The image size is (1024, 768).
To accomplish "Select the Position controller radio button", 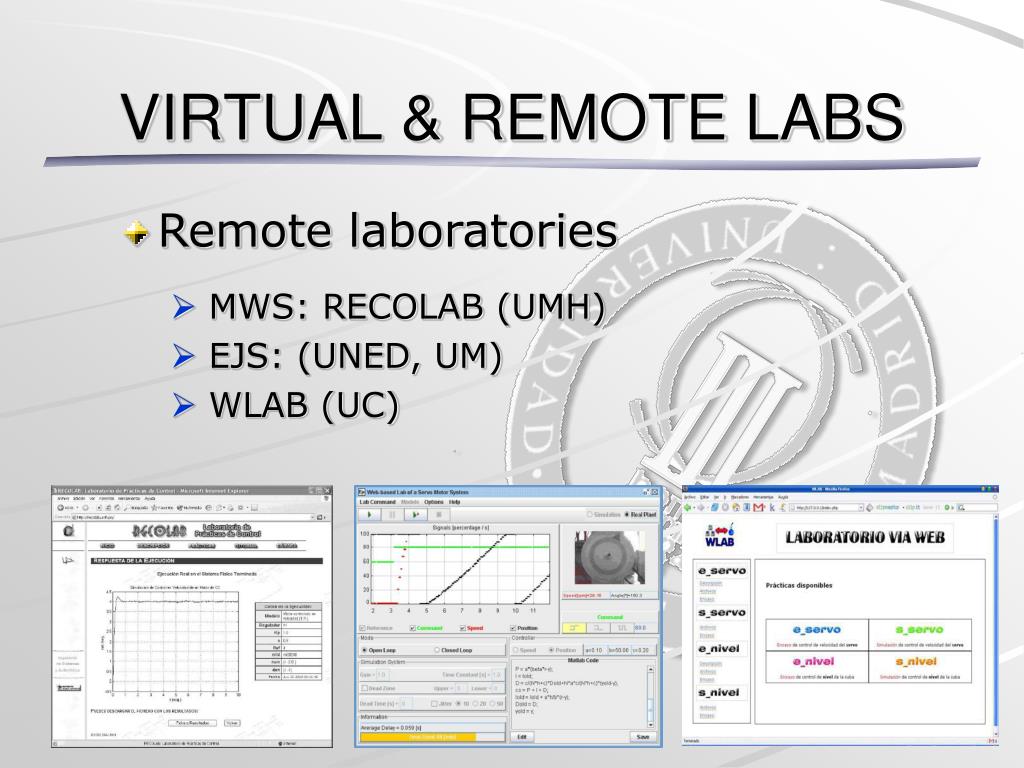I will pos(552,650).
